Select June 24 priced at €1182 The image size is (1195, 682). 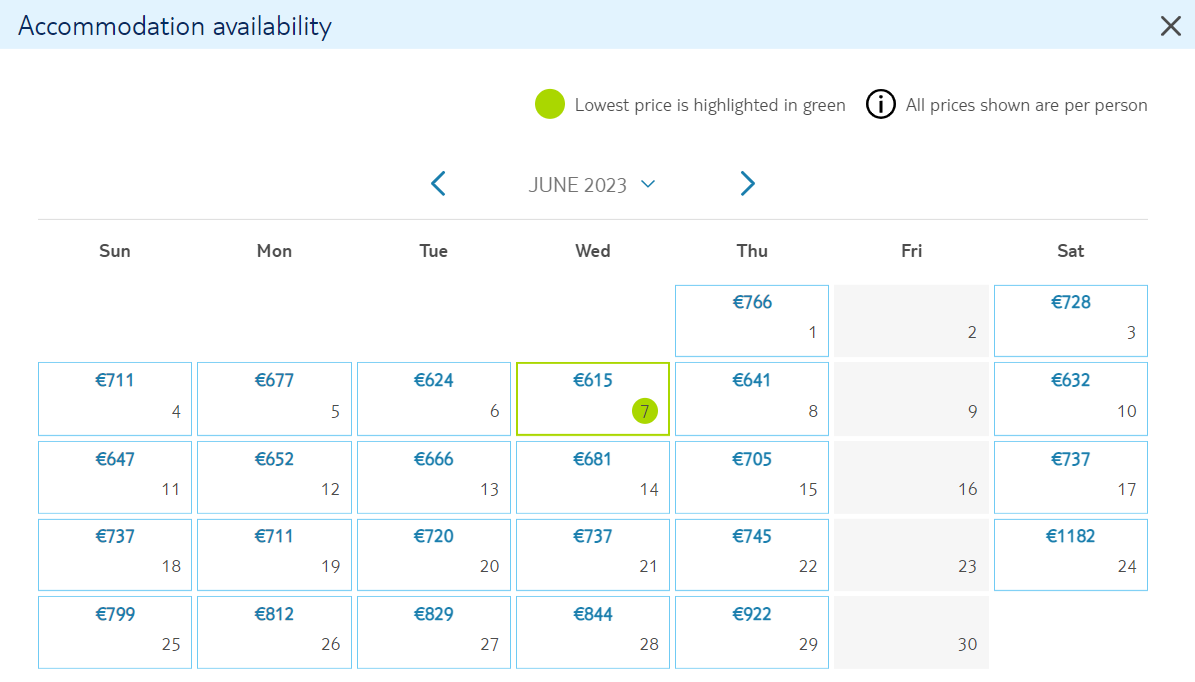(1071, 555)
